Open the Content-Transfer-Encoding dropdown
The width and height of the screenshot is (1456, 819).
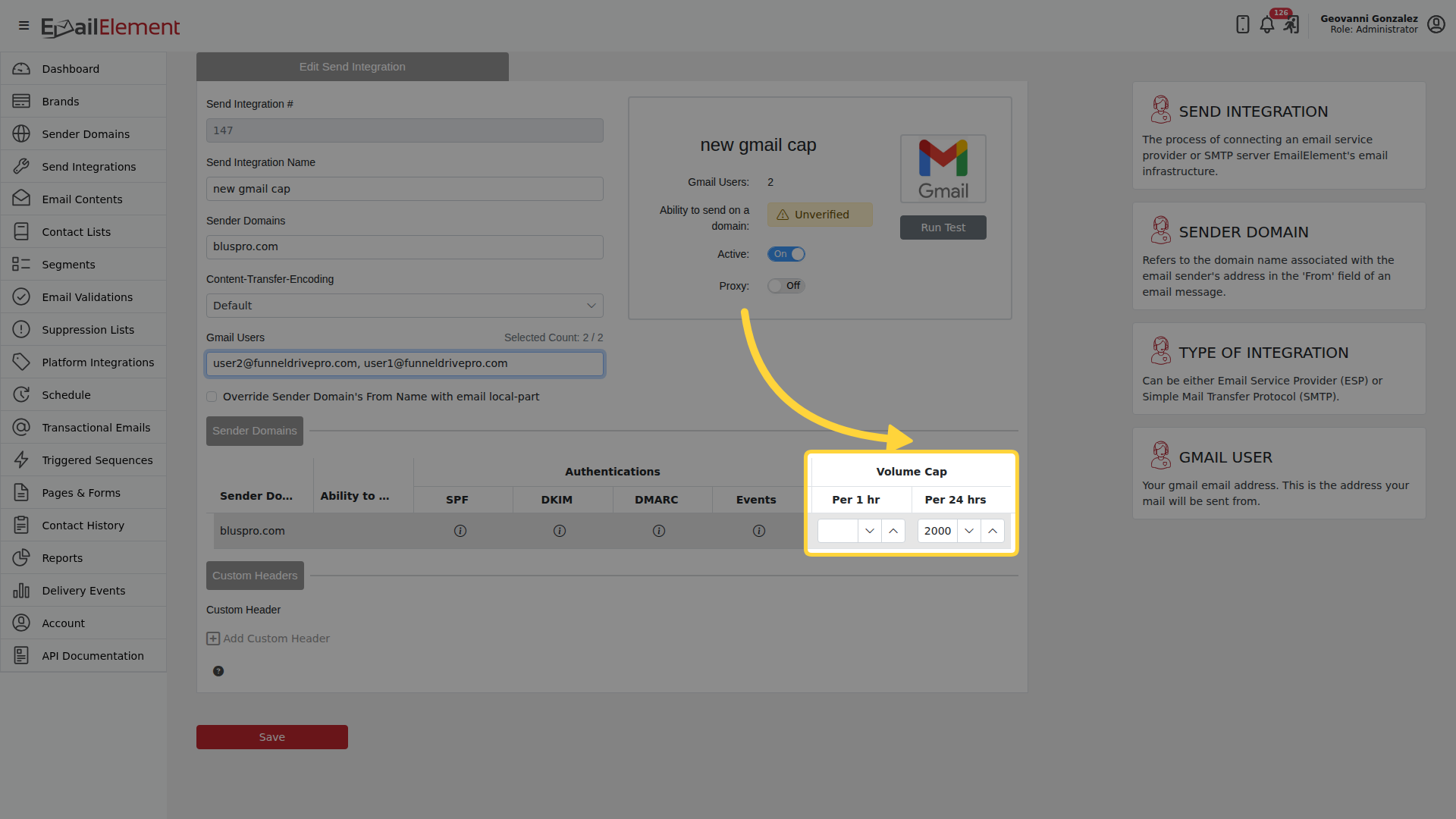coord(405,306)
